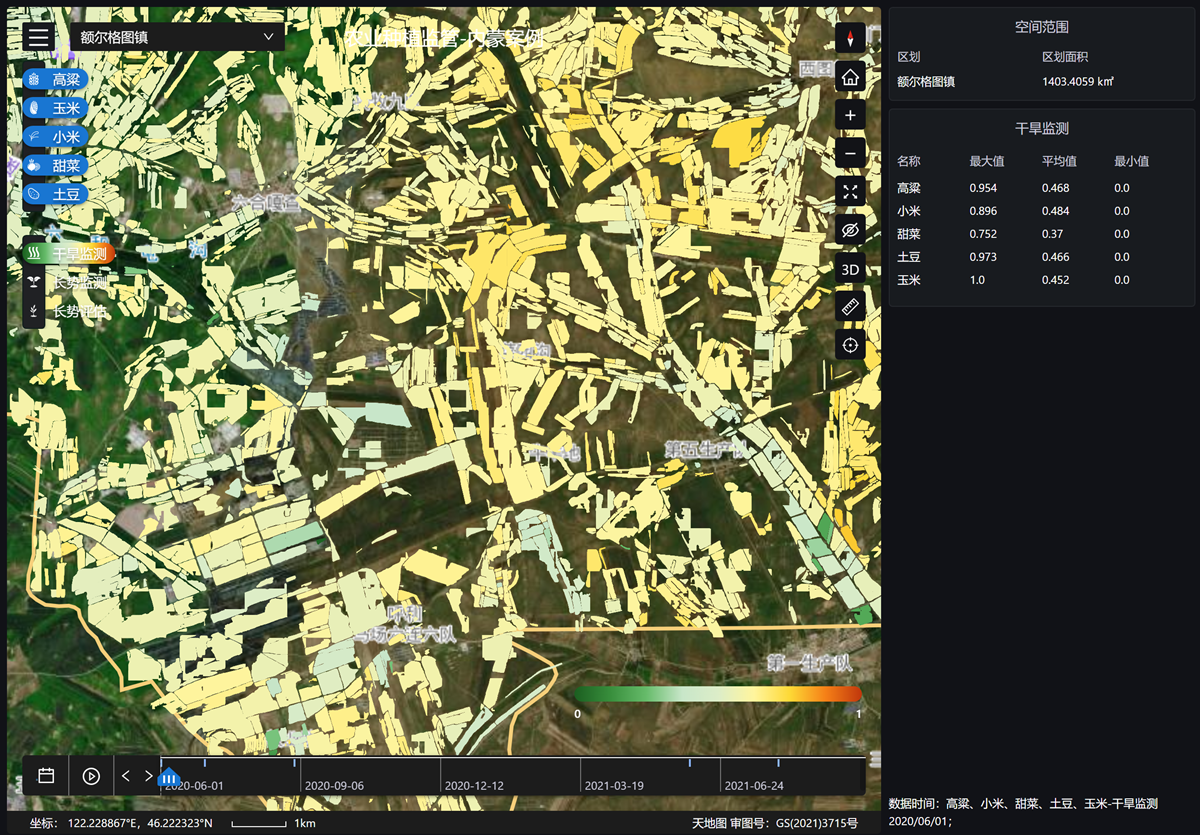Zoom in on the map
Viewport: 1200px width, 835px height.
pyautogui.click(x=850, y=115)
